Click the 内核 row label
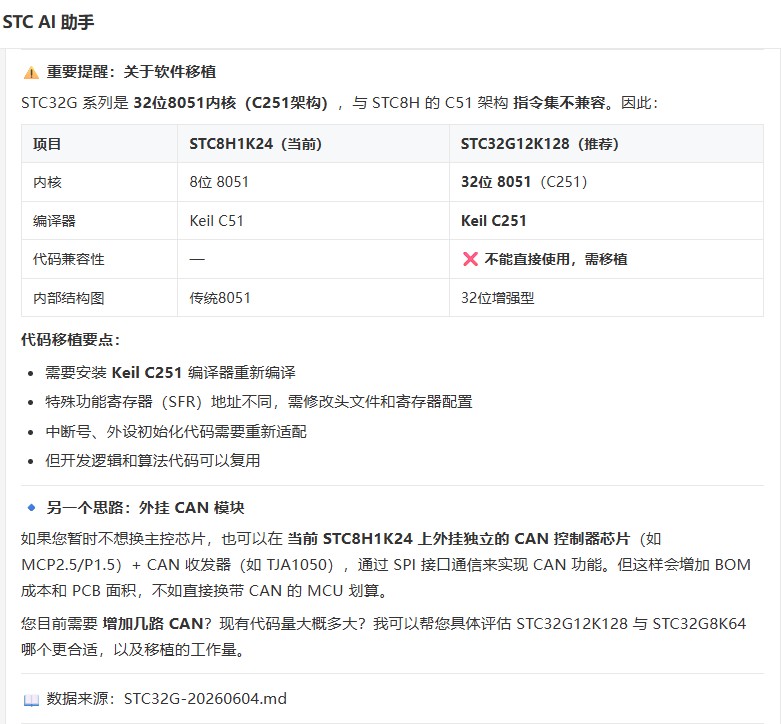This screenshot has width=781, height=724. click(x=47, y=182)
